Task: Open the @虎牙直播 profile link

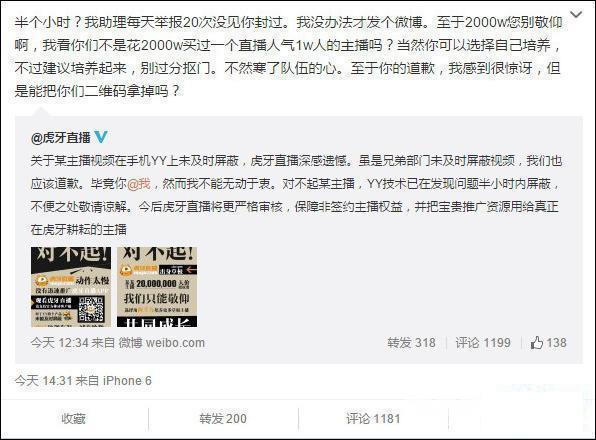Action: coord(61,138)
